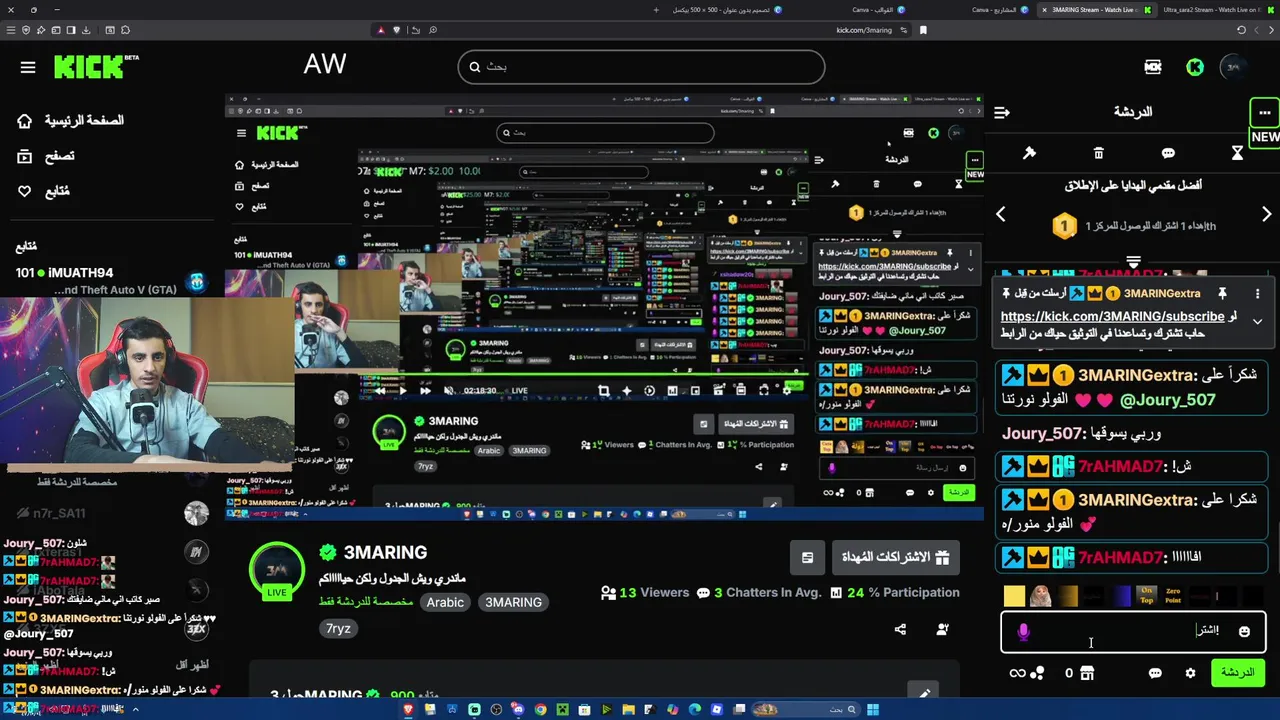The height and width of the screenshot is (720, 1280).
Task: Click username Joury_507 in chat
Action: (x=1042, y=433)
